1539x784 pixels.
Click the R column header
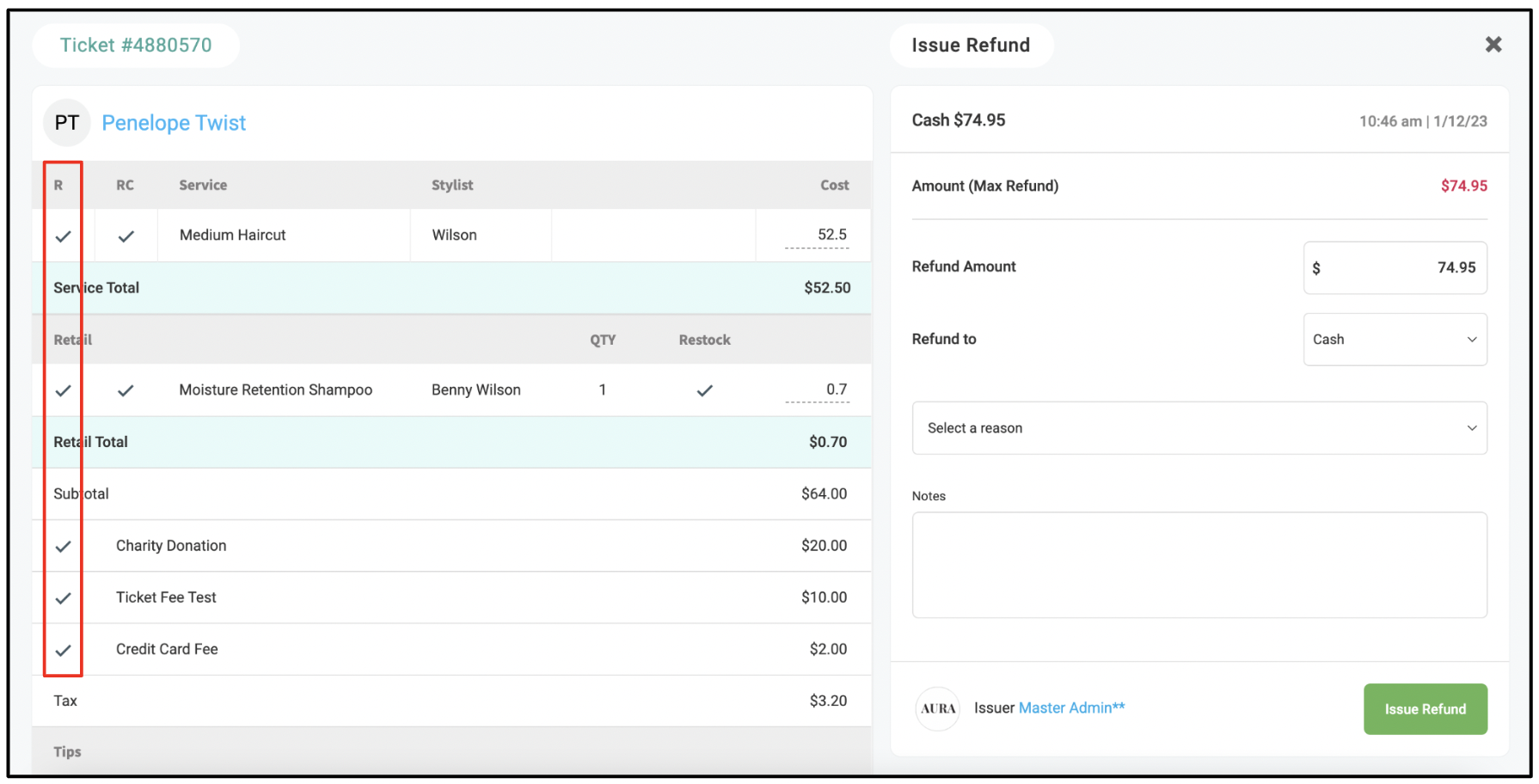[58, 185]
